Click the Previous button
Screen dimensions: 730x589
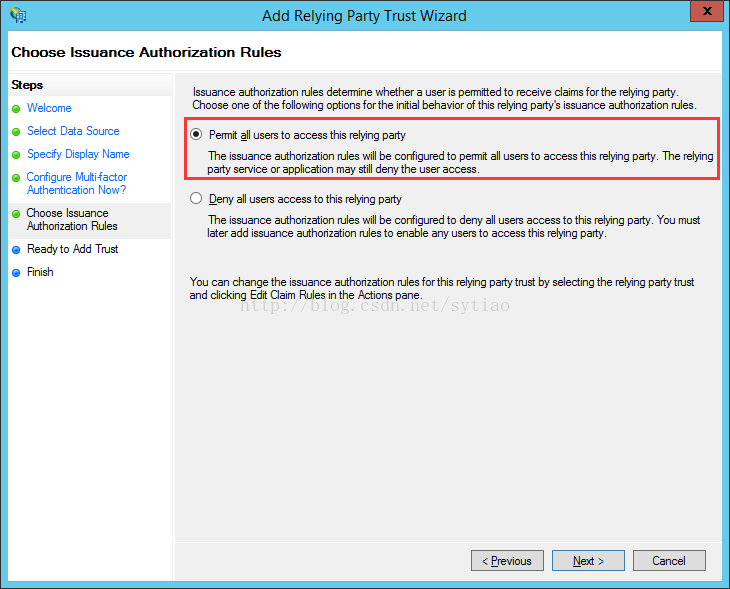(507, 561)
